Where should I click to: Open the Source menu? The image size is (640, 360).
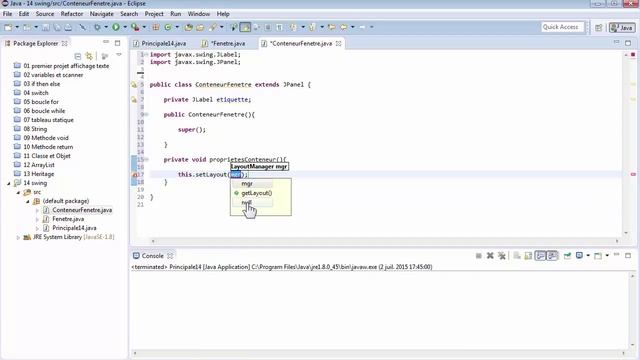point(45,14)
